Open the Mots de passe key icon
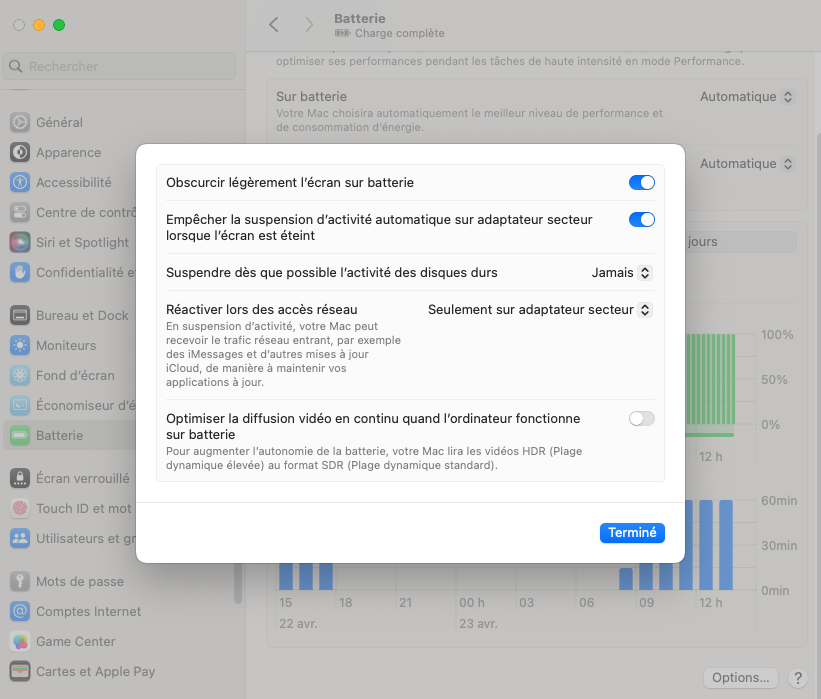This screenshot has height=699, width=821. pyautogui.click(x=20, y=581)
